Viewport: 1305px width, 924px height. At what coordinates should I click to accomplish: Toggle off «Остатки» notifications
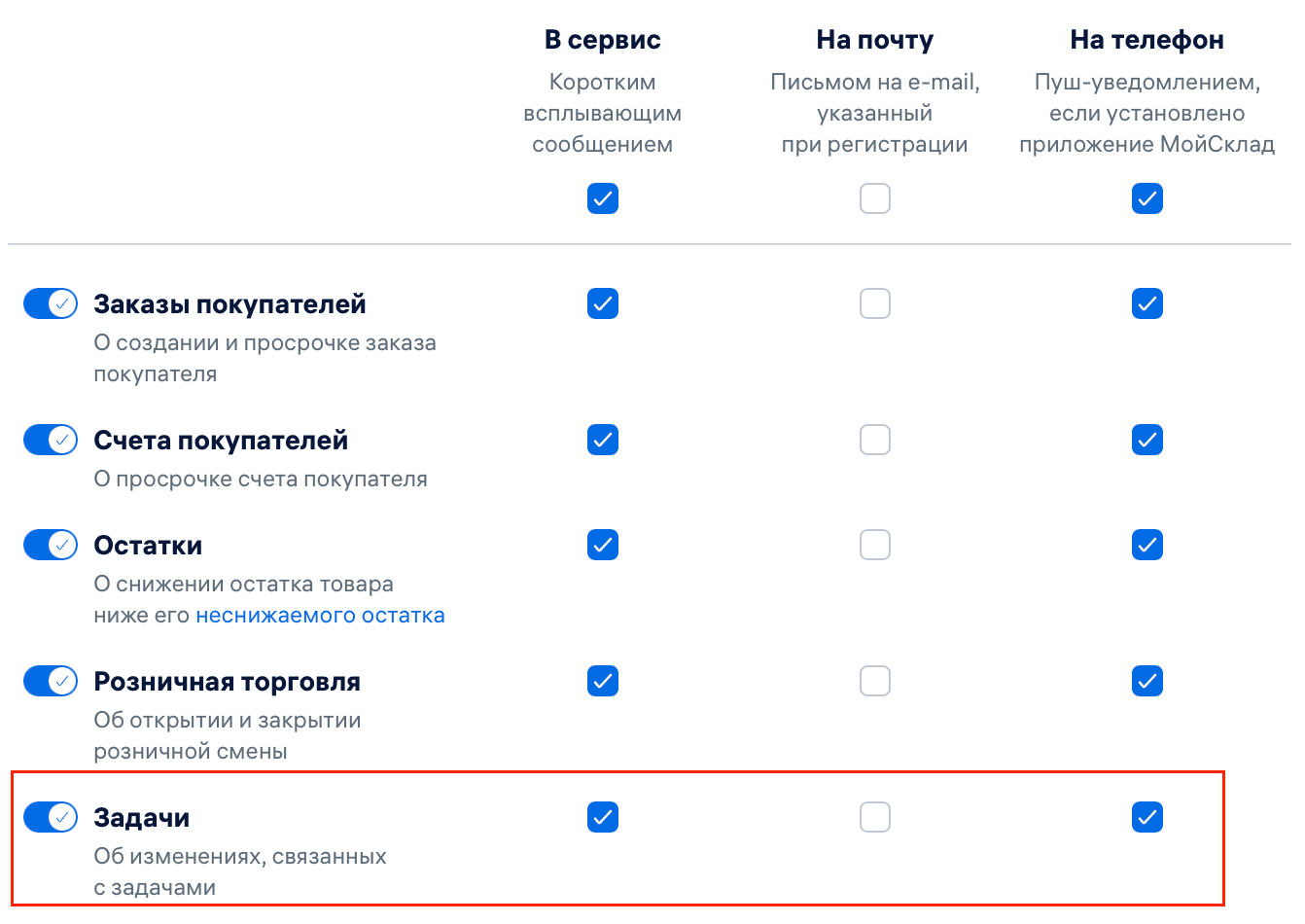click(50, 545)
